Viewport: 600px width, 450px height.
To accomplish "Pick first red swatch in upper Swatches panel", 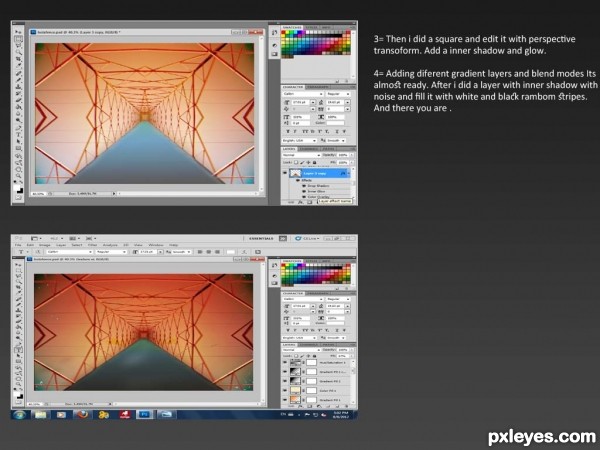I will click(x=284, y=34).
